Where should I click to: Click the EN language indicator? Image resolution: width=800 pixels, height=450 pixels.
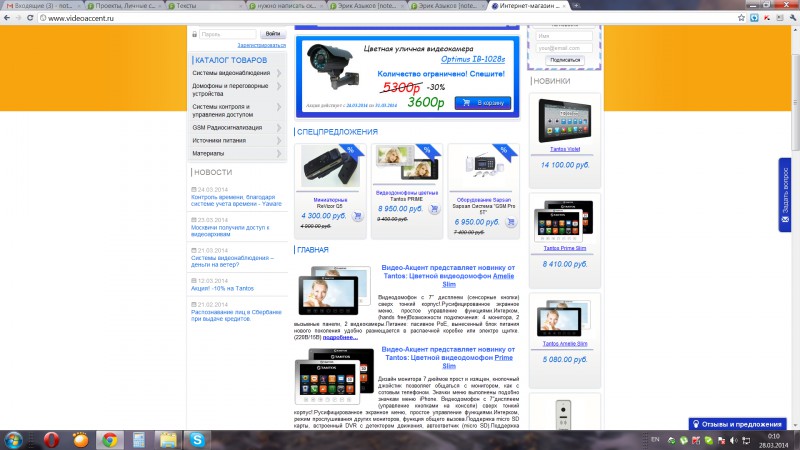tap(655, 440)
